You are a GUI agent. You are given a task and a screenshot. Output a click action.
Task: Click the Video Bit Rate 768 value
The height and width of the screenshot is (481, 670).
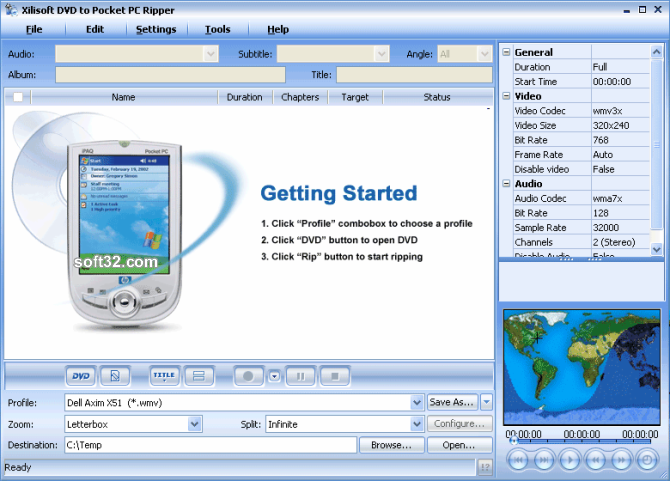pyautogui.click(x=620, y=140)
